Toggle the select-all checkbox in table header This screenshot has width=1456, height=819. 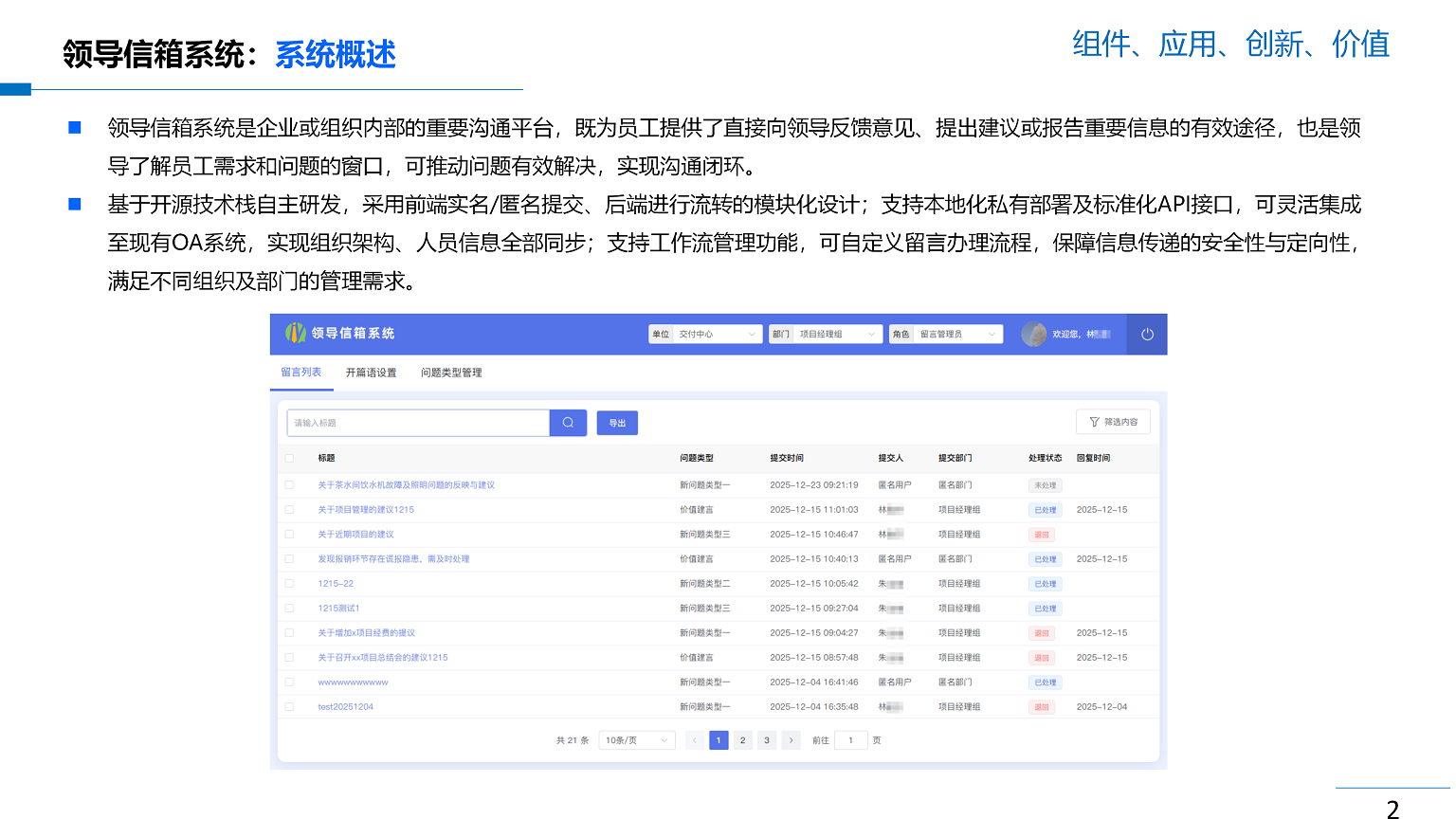[289, 457]
